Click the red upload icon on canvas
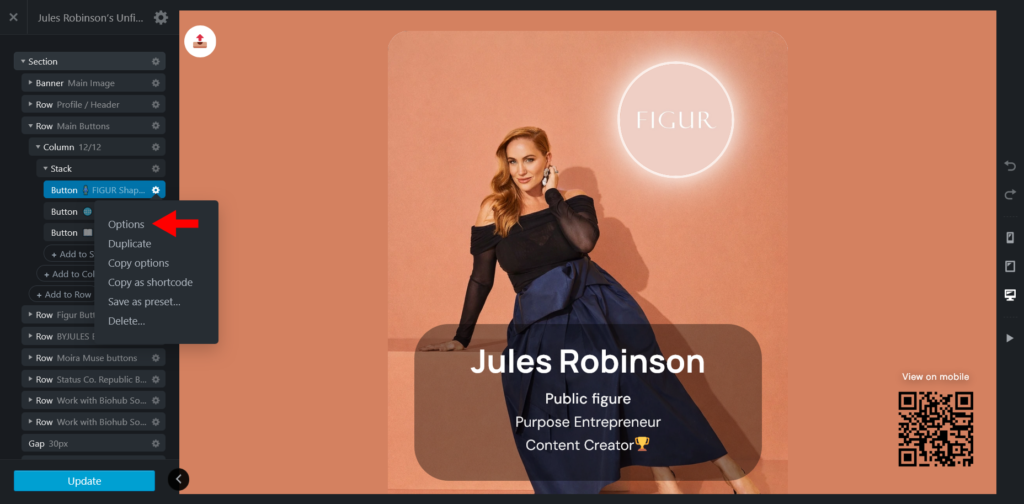 (200, 42)
